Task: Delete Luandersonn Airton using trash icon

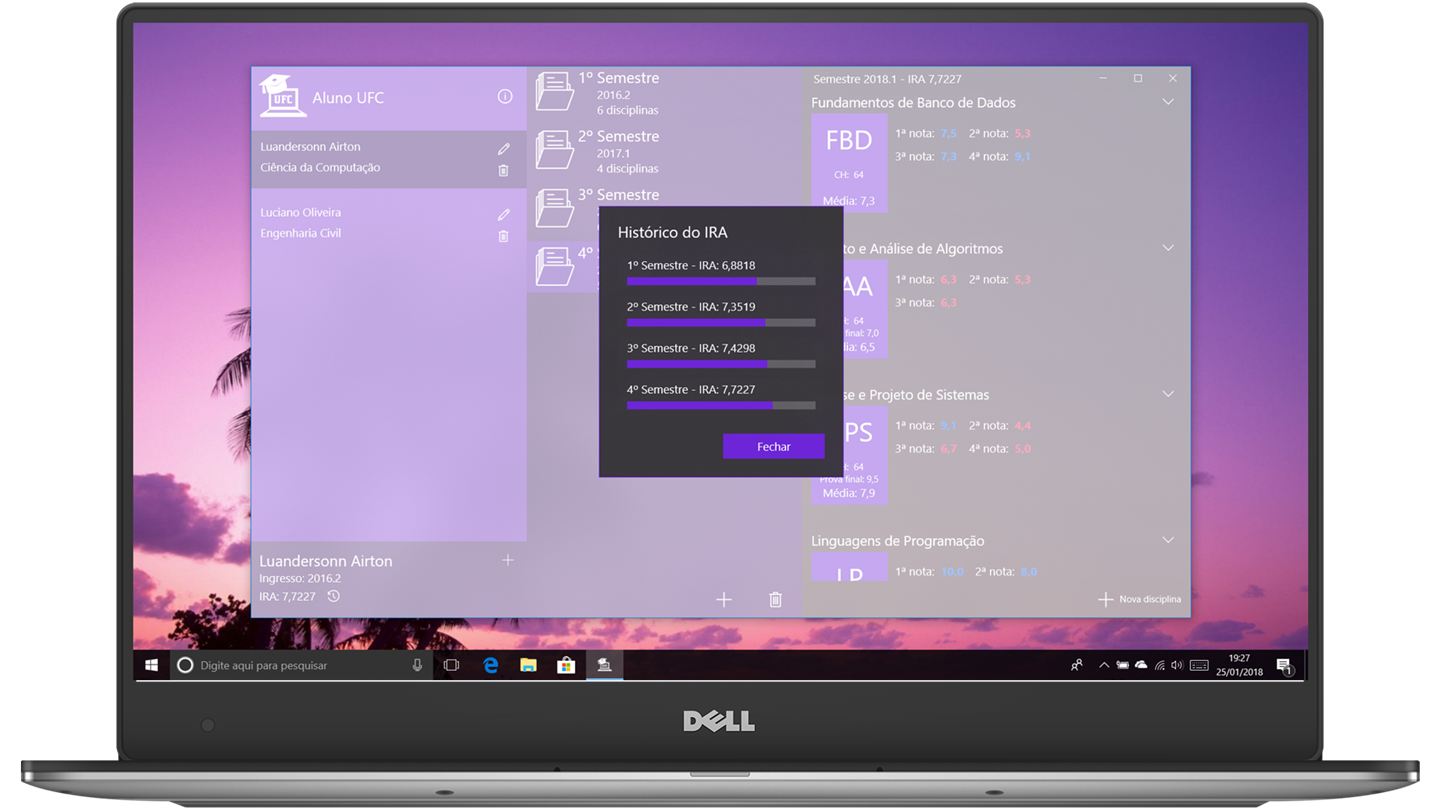Action: [504, 170]
